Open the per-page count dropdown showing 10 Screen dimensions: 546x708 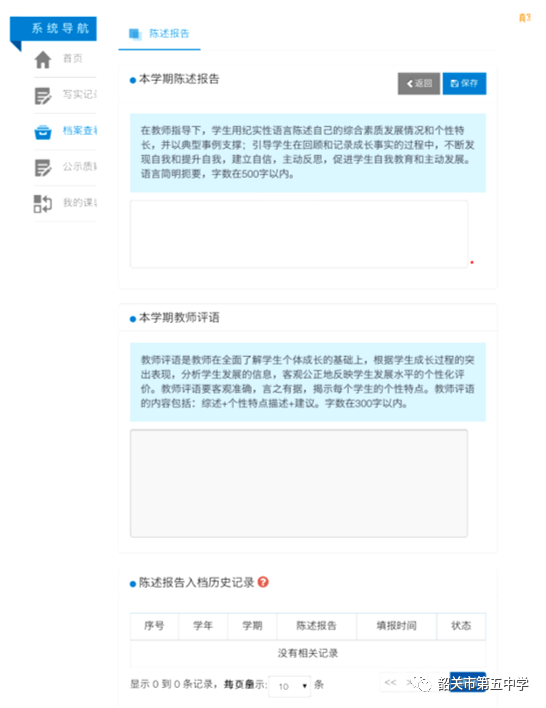289,686
